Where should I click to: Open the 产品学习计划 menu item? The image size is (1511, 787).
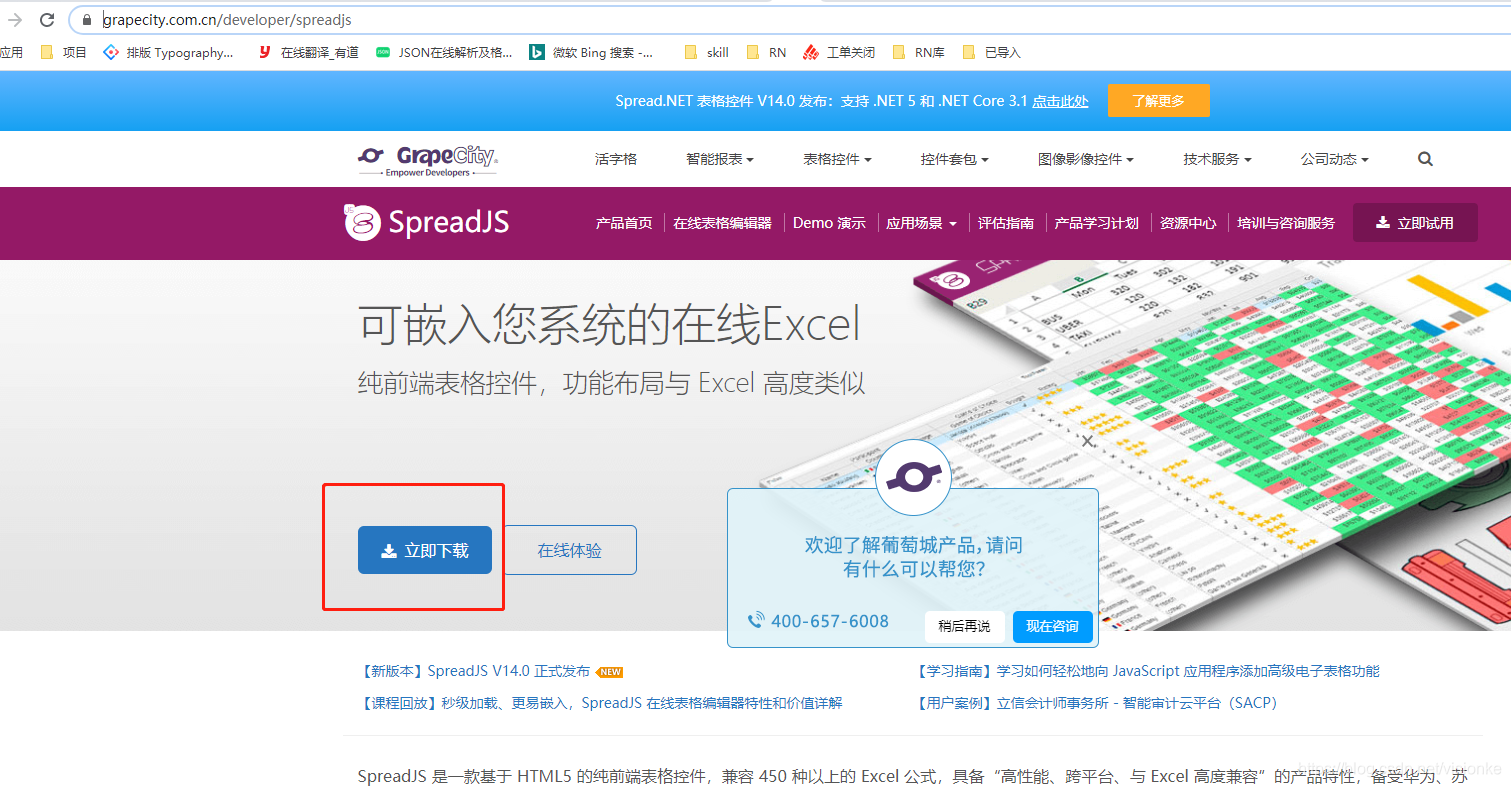(x=1096, y=223)
